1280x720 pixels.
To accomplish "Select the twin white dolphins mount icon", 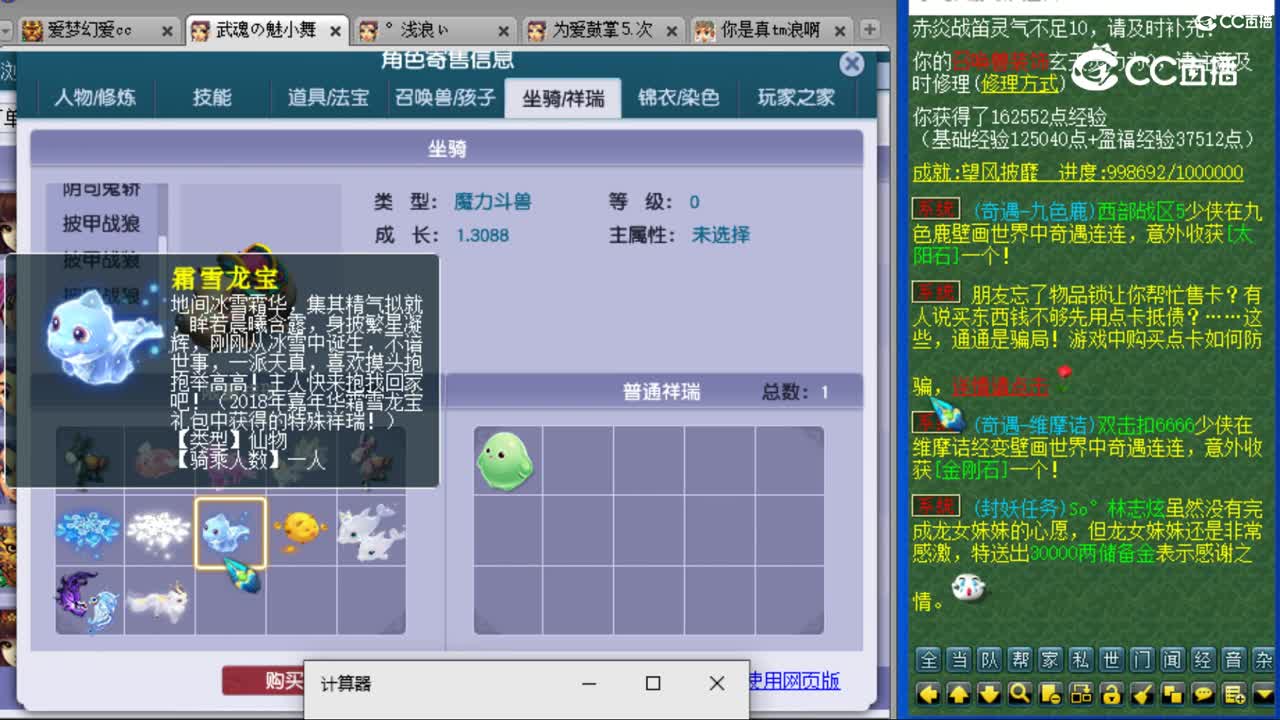I will click(x=371, y=531).
